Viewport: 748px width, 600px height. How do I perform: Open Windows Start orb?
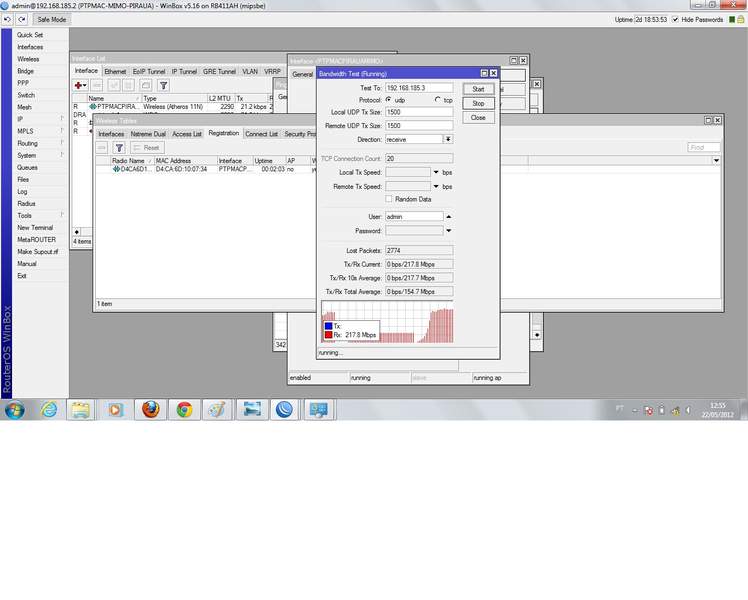click(x=14, y=410)
